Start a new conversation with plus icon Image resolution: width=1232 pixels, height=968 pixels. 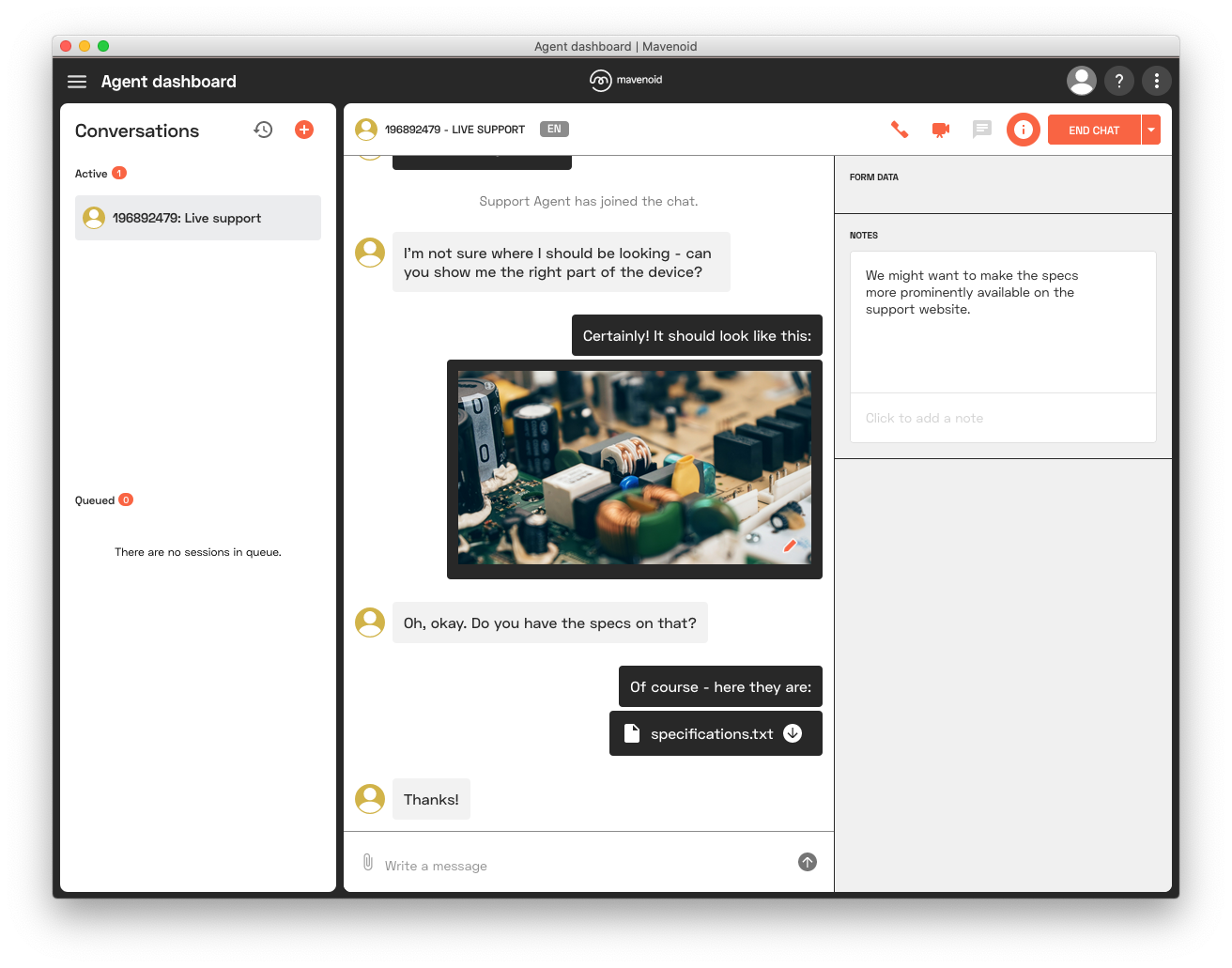(x=304, y=130)
